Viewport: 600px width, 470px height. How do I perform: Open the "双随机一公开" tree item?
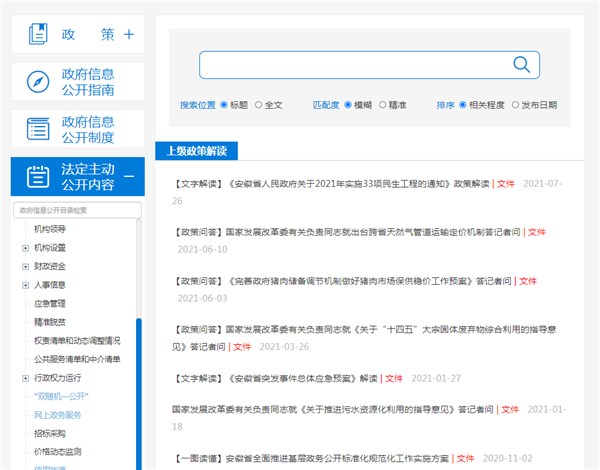tap(61, 396)
